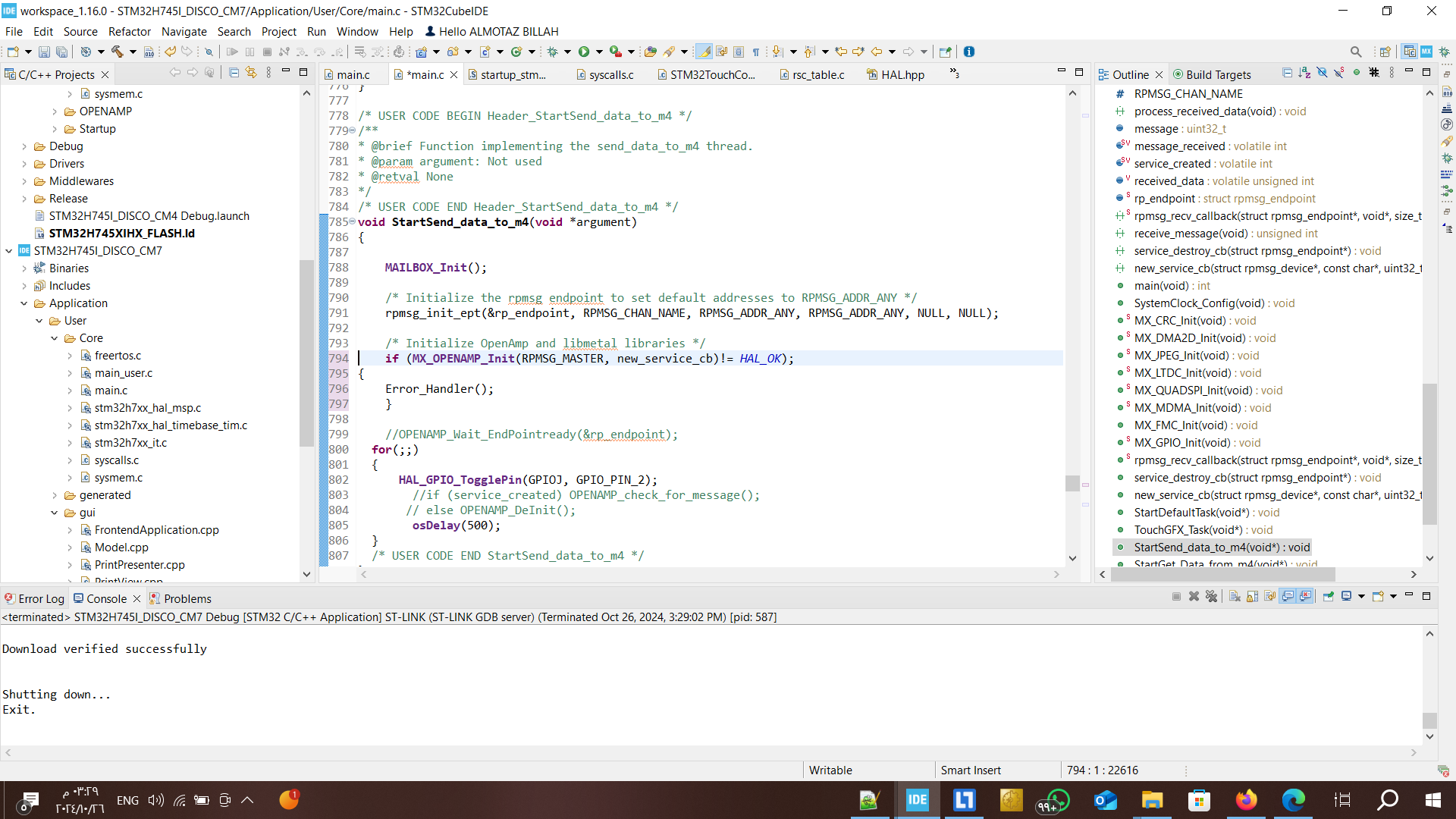Sort the Outline entries alphabetically
This screenshot has height=819, width=1456.
1304,72
